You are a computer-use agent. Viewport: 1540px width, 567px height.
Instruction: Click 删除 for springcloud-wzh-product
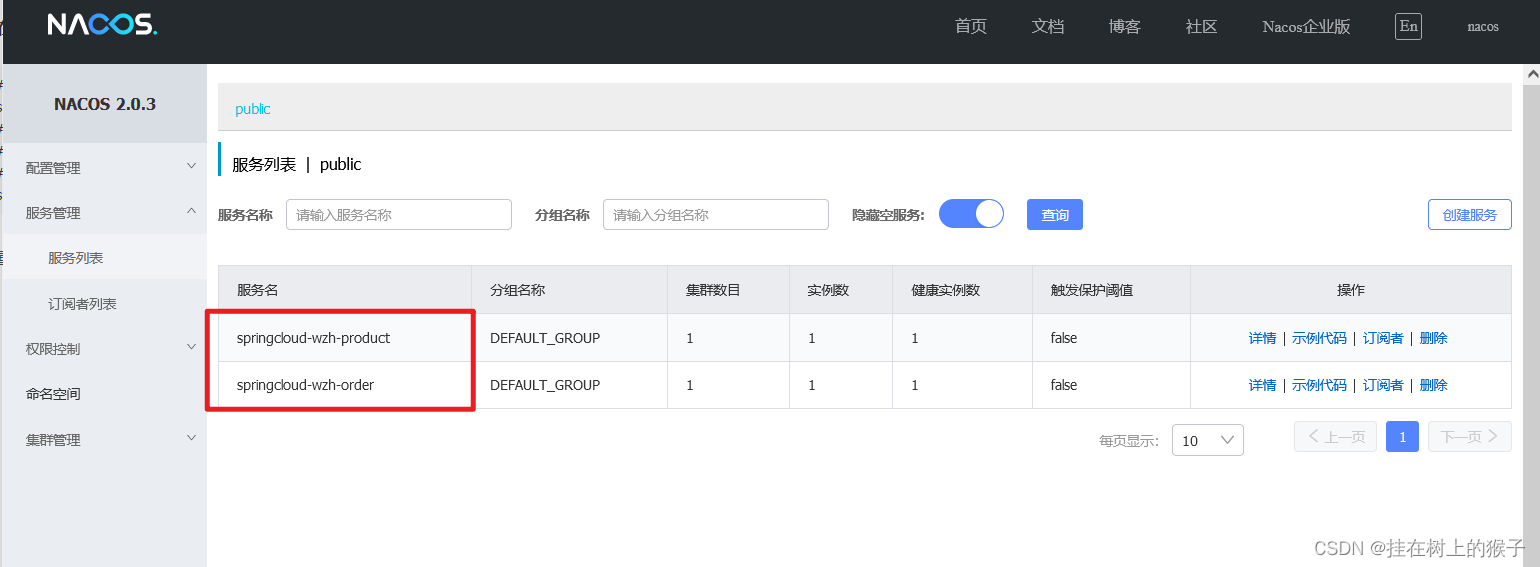1433,338
